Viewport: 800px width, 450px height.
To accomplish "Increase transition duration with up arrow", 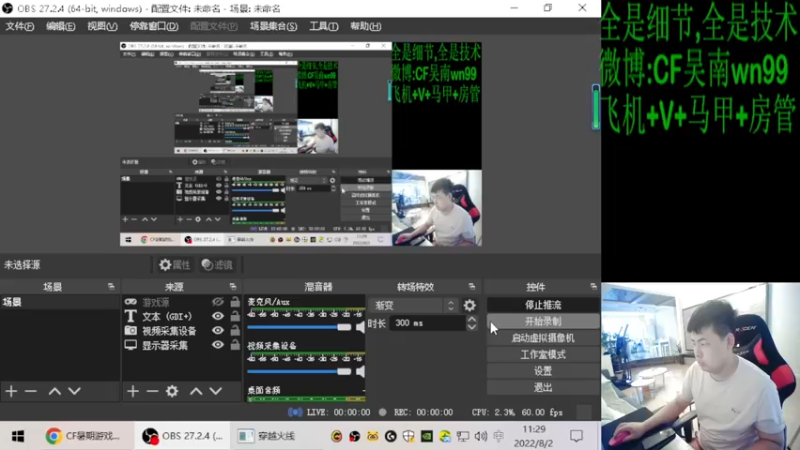I will pyautogui.click(x=472, y=319).
